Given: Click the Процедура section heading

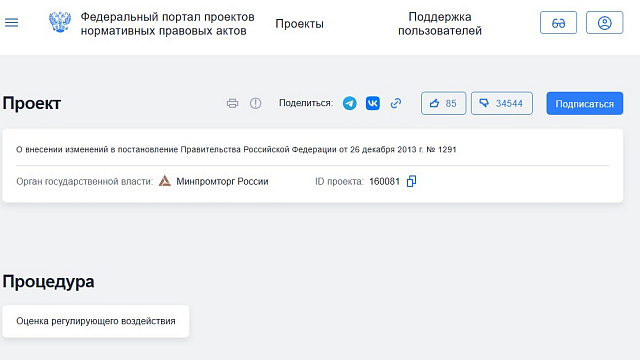Looking at the screenshot, I should 48,282.
